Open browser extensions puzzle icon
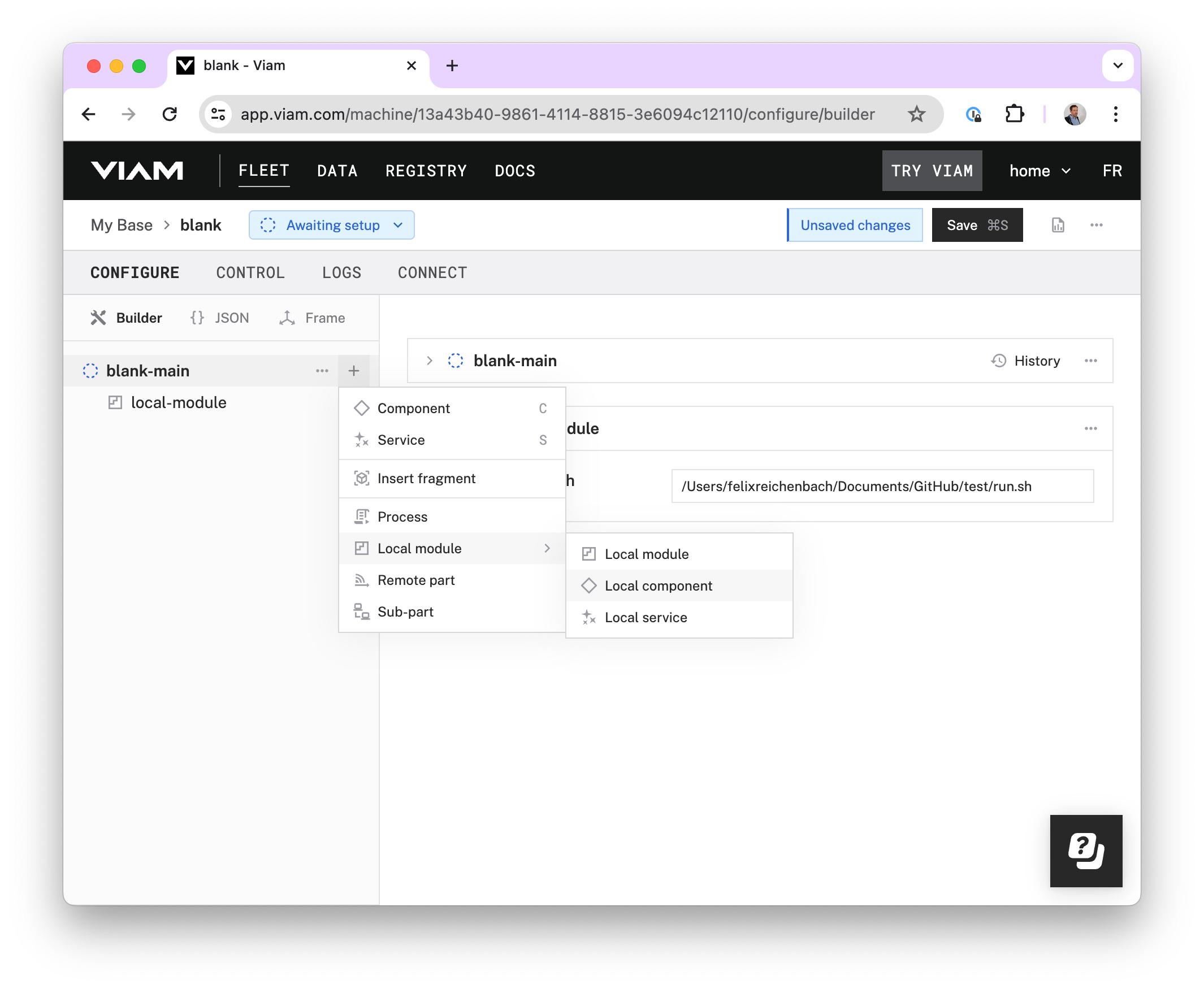Viewport: 1204px width, 989px height. coord(1014,114)
